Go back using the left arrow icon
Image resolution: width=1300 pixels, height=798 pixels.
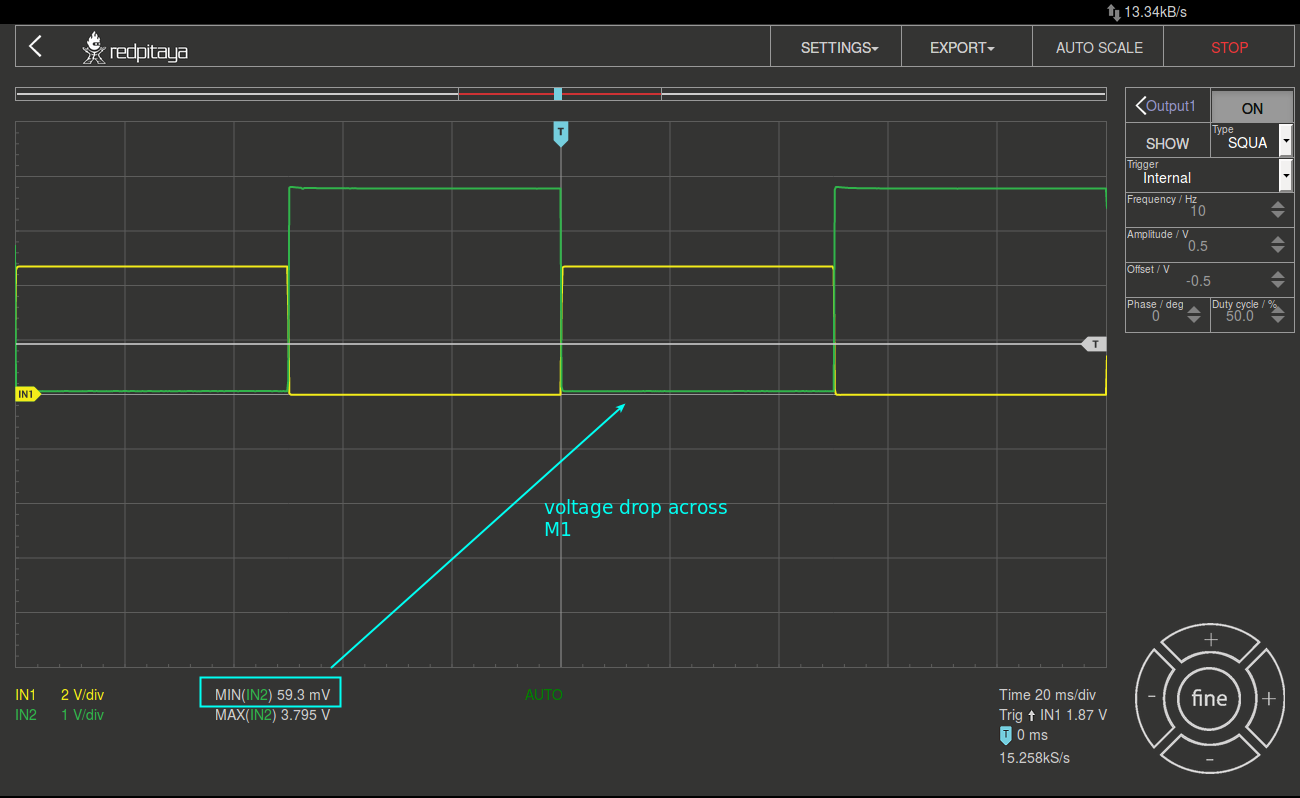tap(35, 46)
